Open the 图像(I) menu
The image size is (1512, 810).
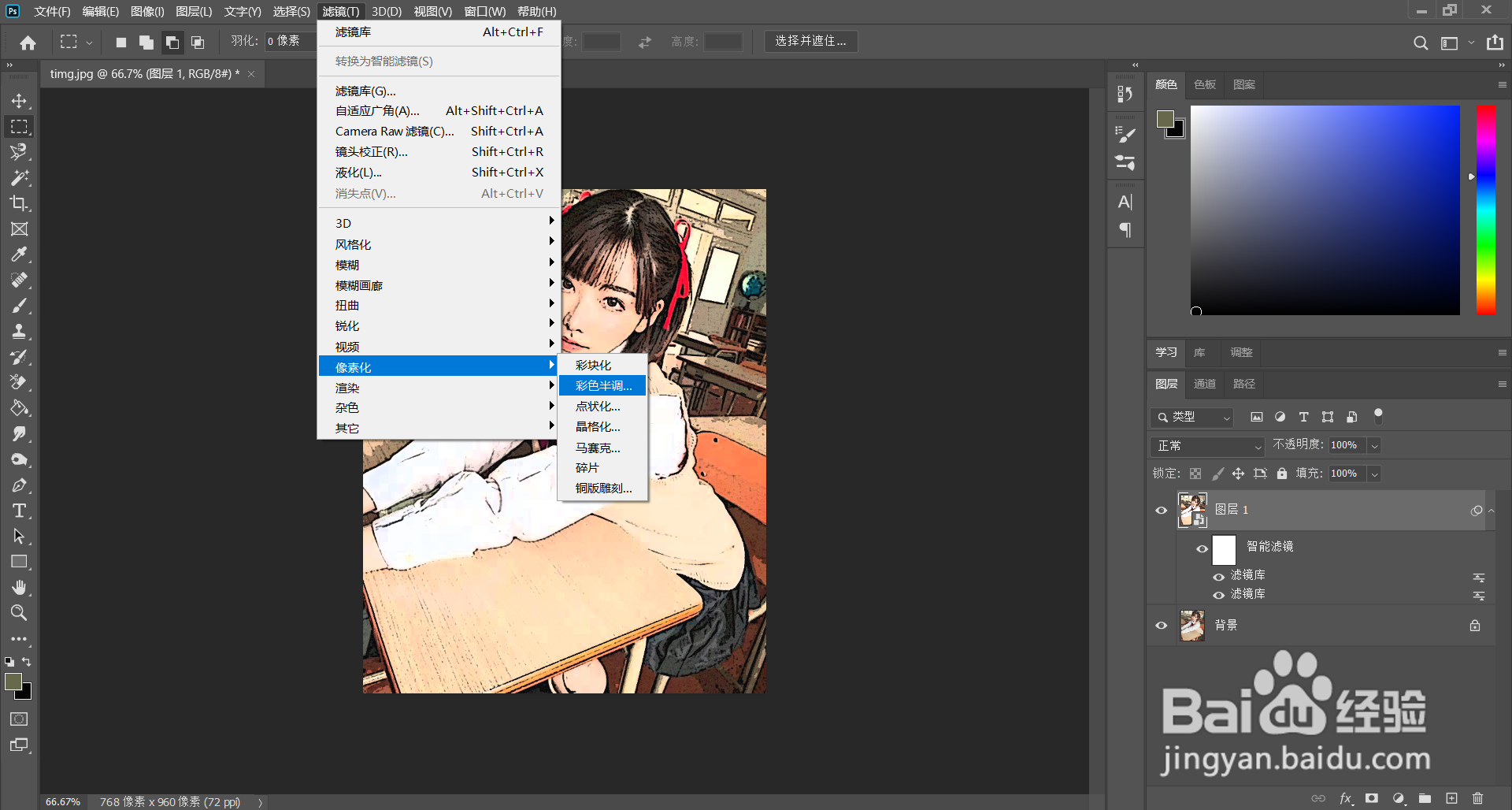[x=147, y=11]
